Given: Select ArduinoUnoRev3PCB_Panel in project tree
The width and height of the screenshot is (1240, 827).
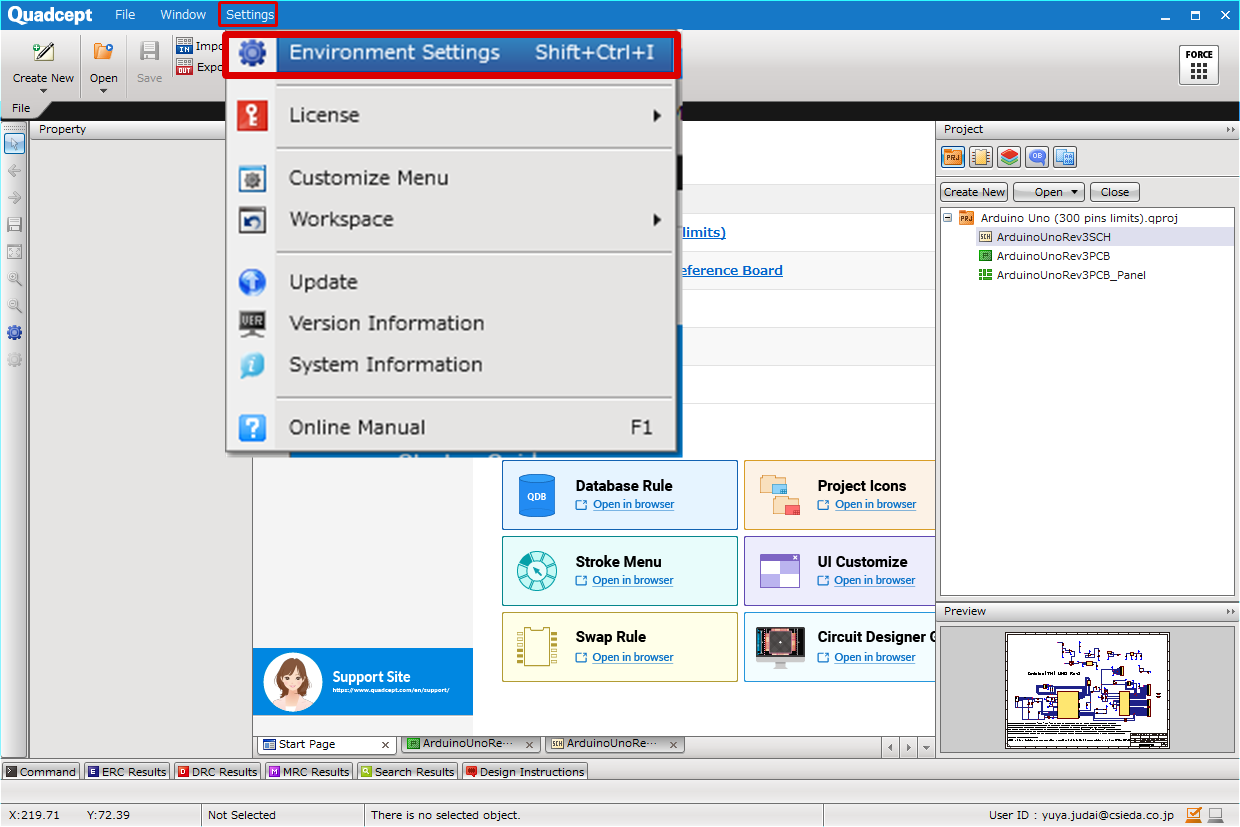Looking at the screenshot, I should click(x=1070, y=275).
